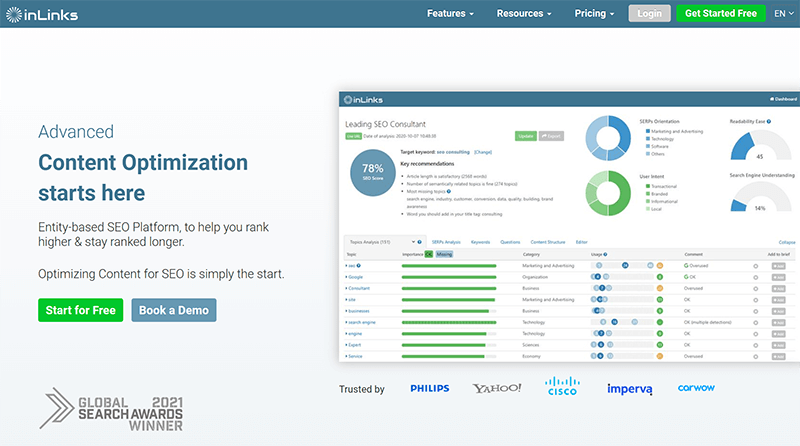The height and width of the screenshot is (446, 800).
Task: Click the carwow logo
Action: pyautogui.click(x=696, y=388)
